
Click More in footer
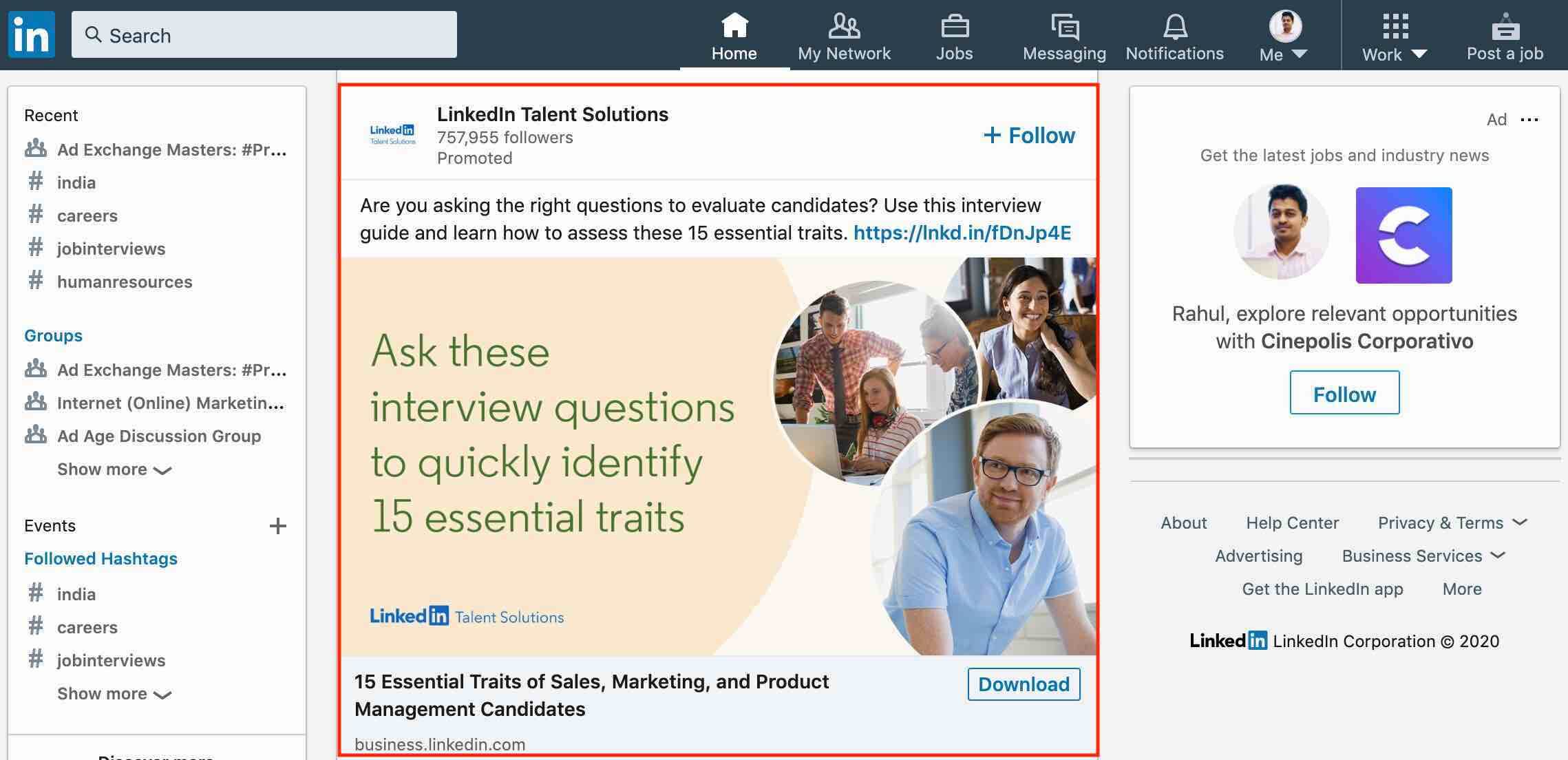click(1462, 589)
